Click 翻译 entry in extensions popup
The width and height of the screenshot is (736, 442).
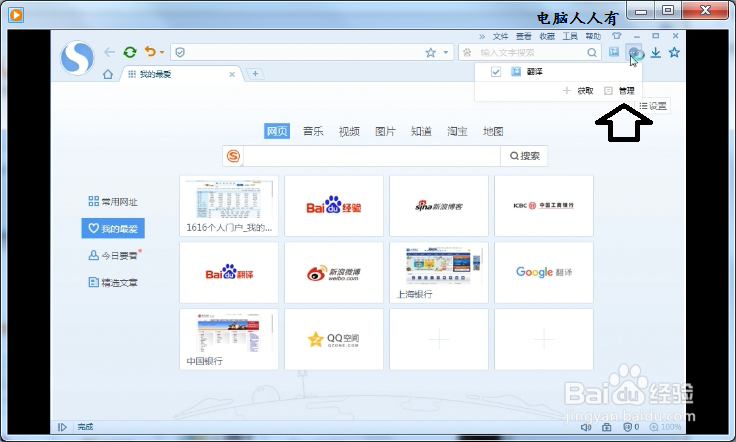[x=534, y=72]
